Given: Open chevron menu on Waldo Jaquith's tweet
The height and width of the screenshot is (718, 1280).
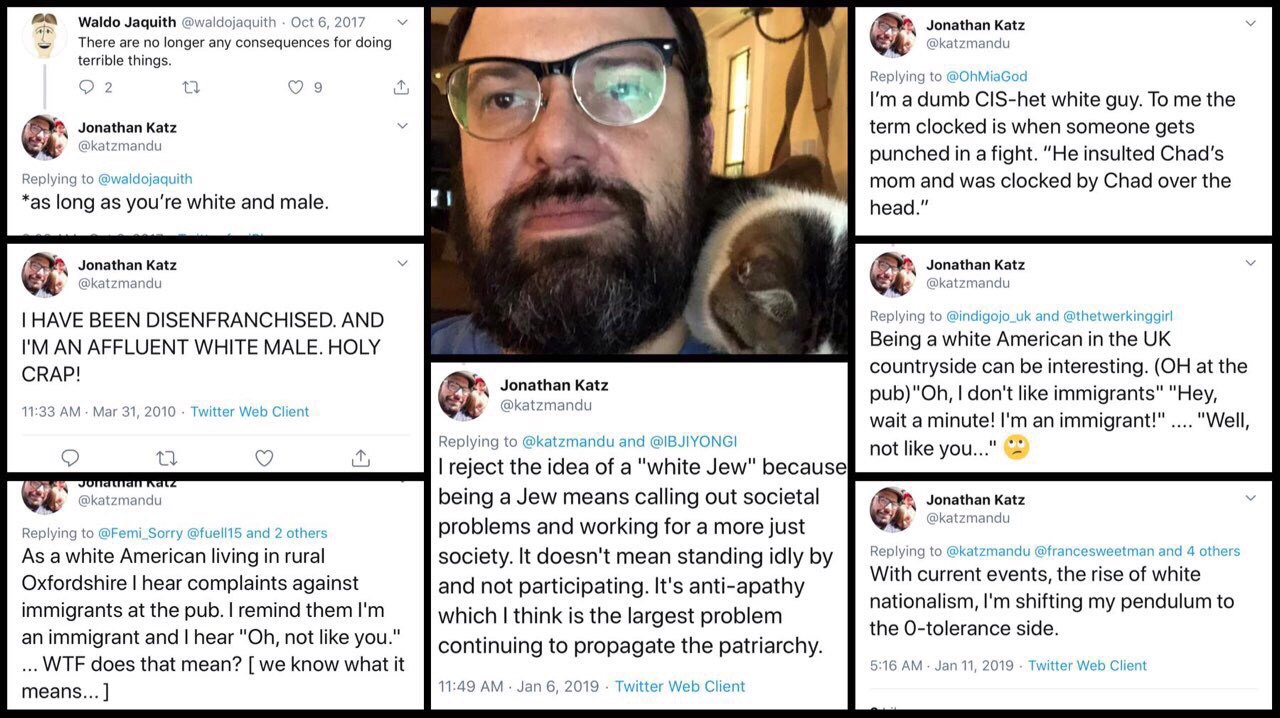Looking at the screenshot, I should [x=402, y=21].
